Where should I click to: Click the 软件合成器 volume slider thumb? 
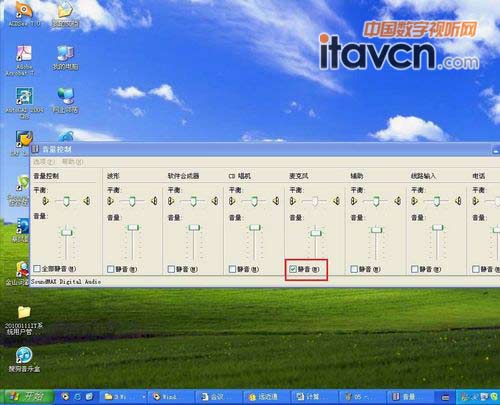tap(194, 228)
